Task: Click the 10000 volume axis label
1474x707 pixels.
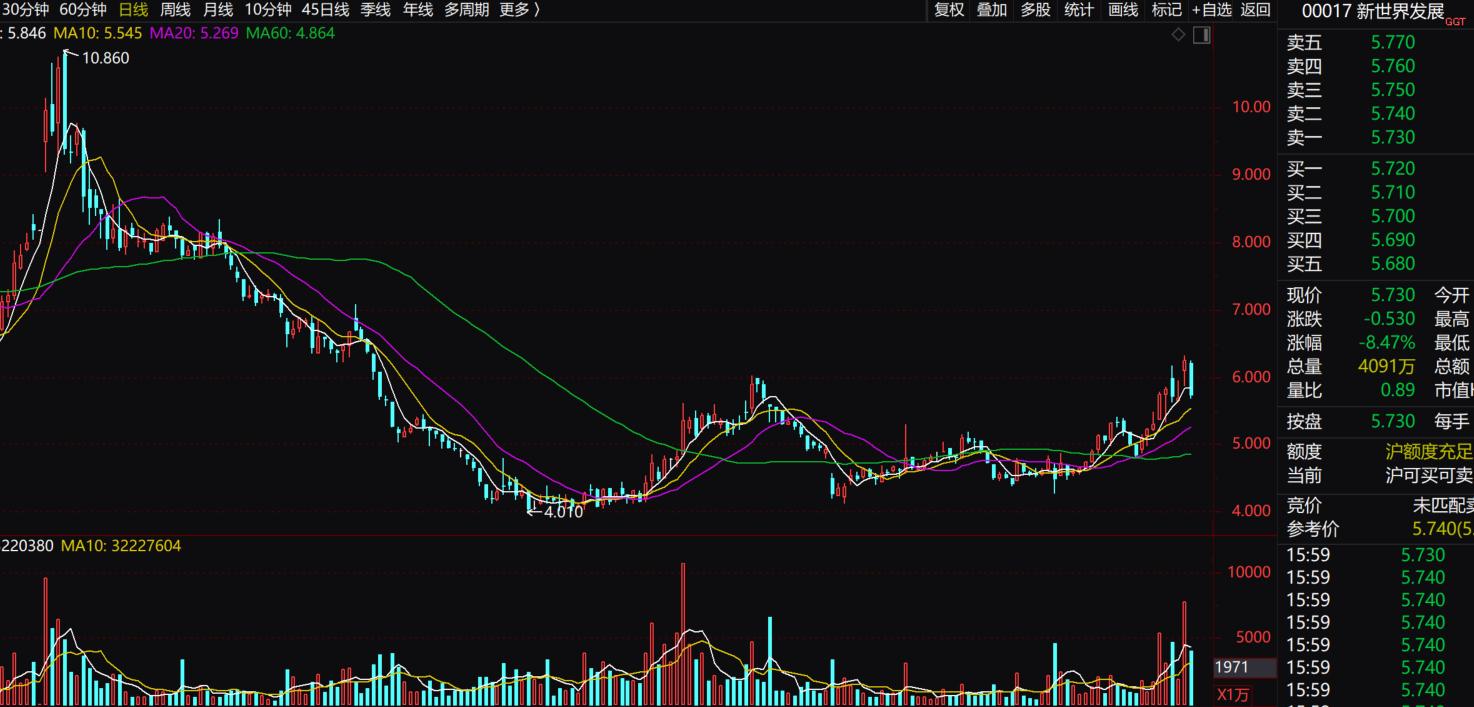Action: click(1250, 573)
